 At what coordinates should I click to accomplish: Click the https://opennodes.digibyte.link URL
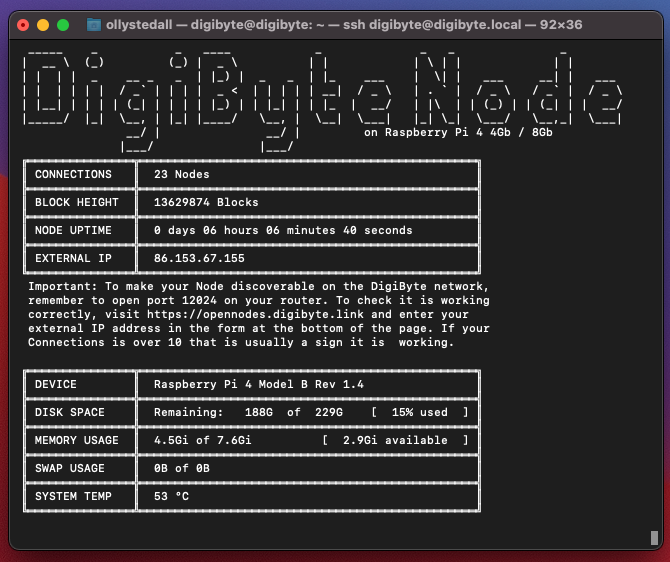point(255,314)
